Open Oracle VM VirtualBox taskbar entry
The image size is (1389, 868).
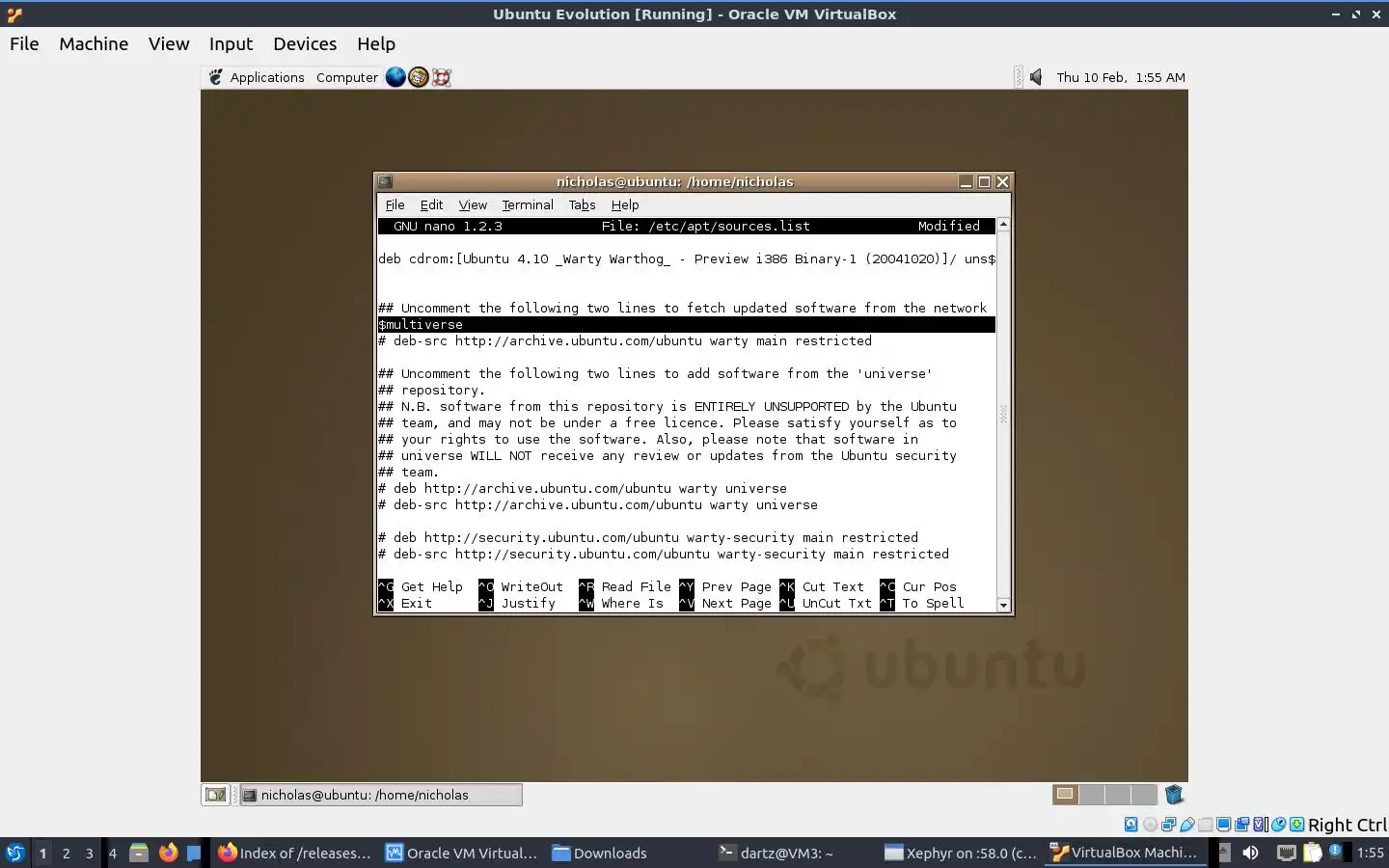461,853
